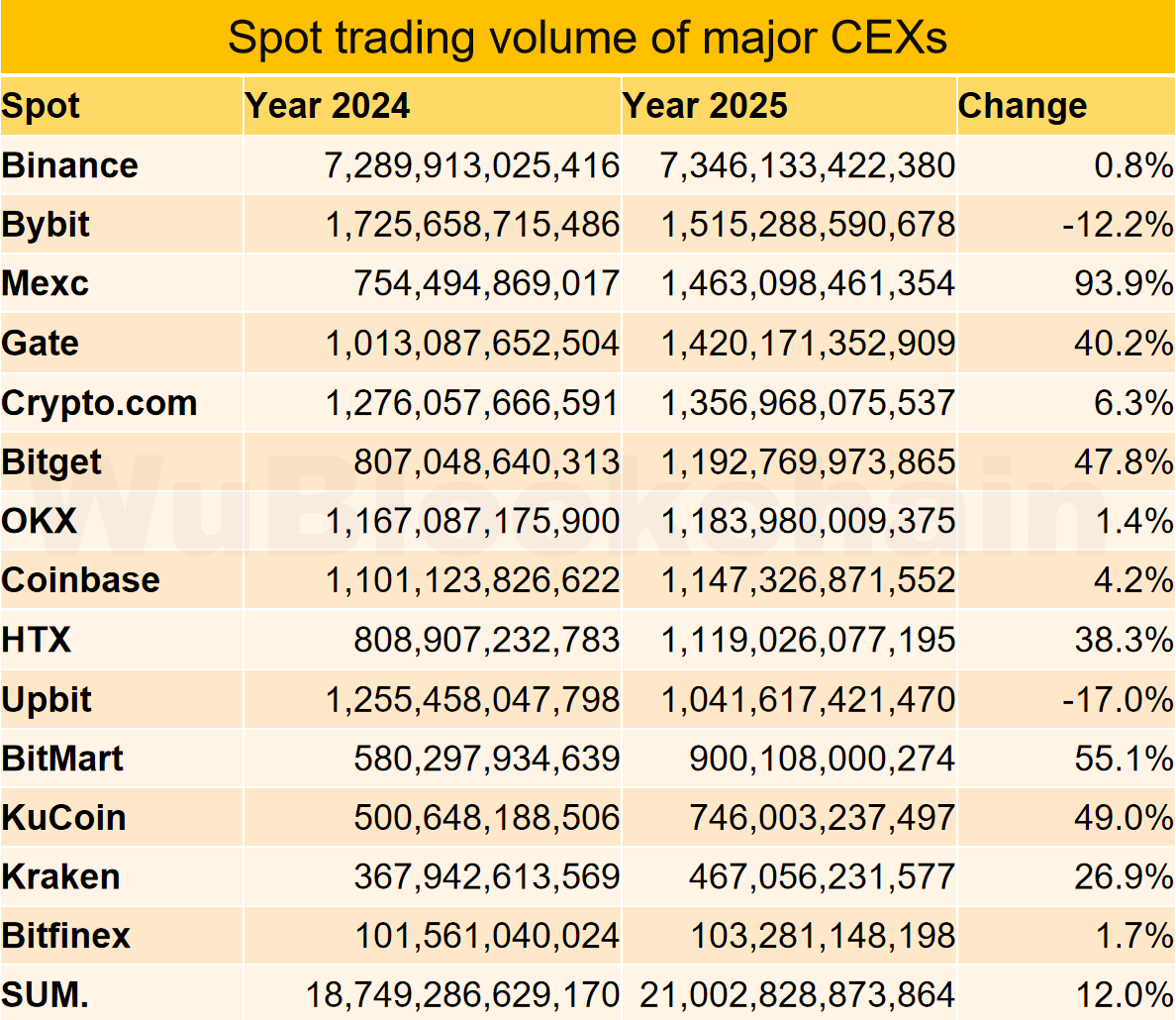Select Upbit's -17.0% change cell
This screenshot has height=1020, width=1176.
[x=1118, y=699]
